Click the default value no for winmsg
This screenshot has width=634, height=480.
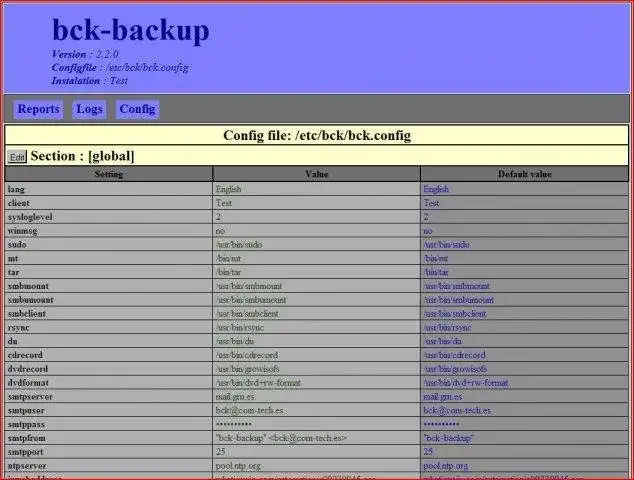(x=428, y=231)
